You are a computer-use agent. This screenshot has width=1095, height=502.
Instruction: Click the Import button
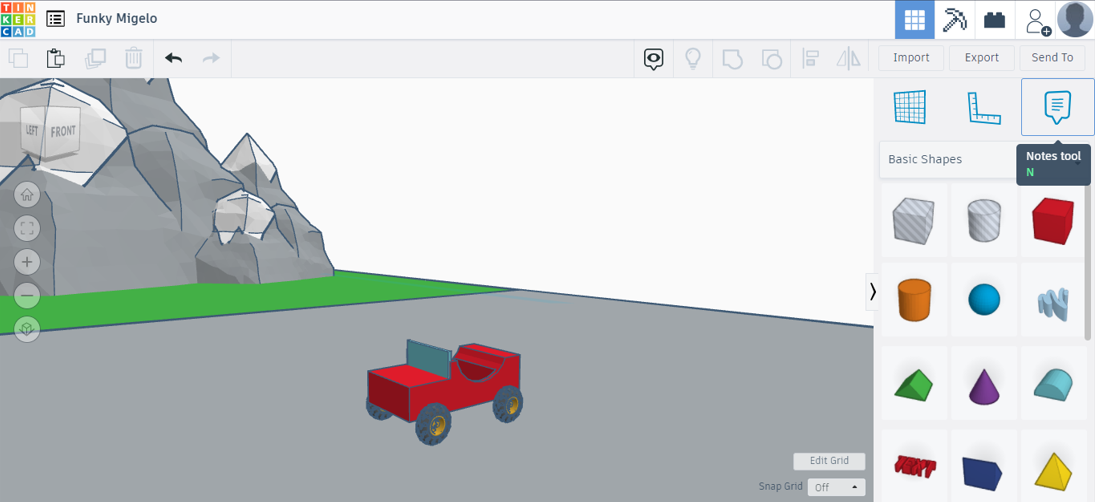911,58
